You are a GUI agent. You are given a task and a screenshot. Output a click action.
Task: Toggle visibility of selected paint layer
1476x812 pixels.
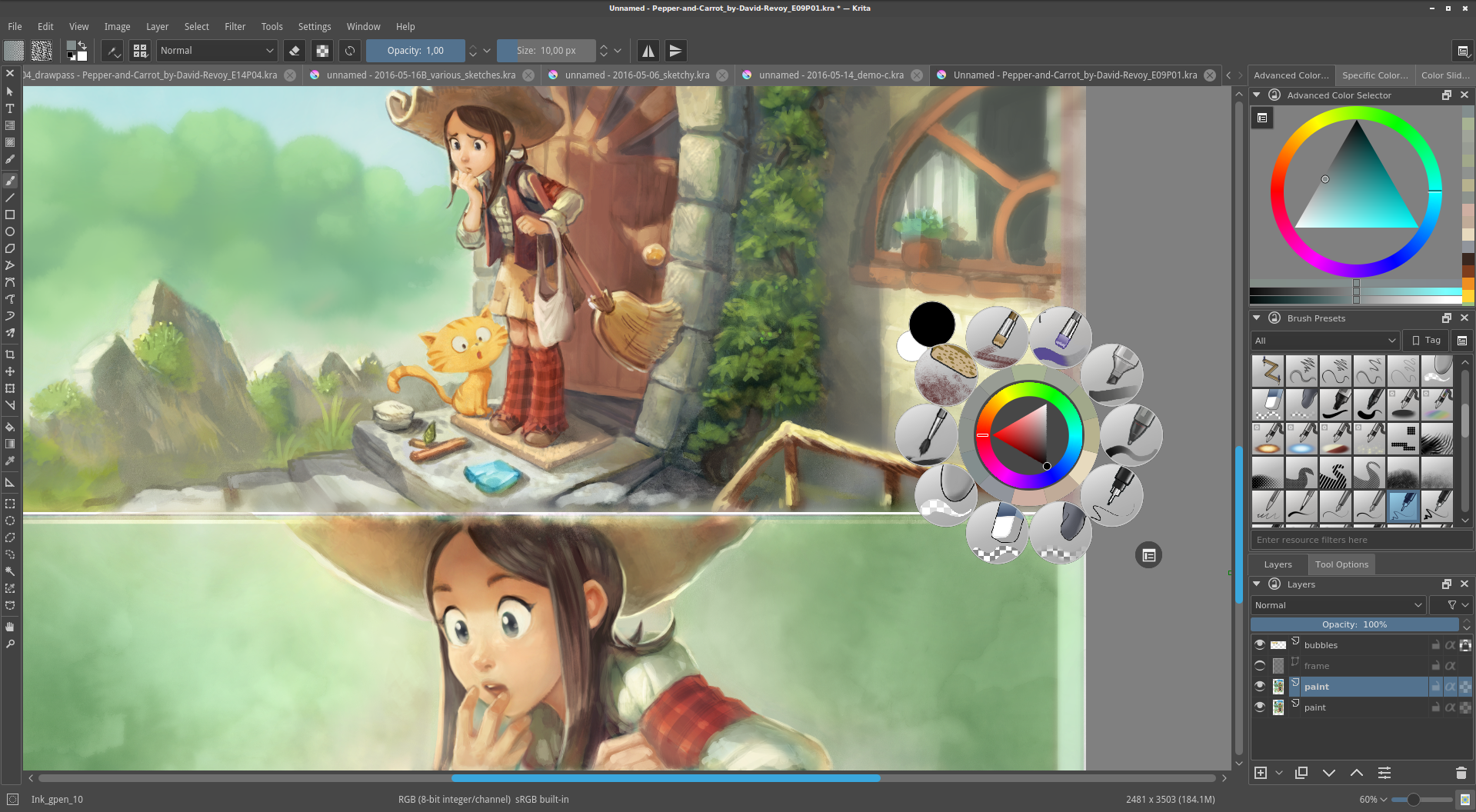point(1259,687)
